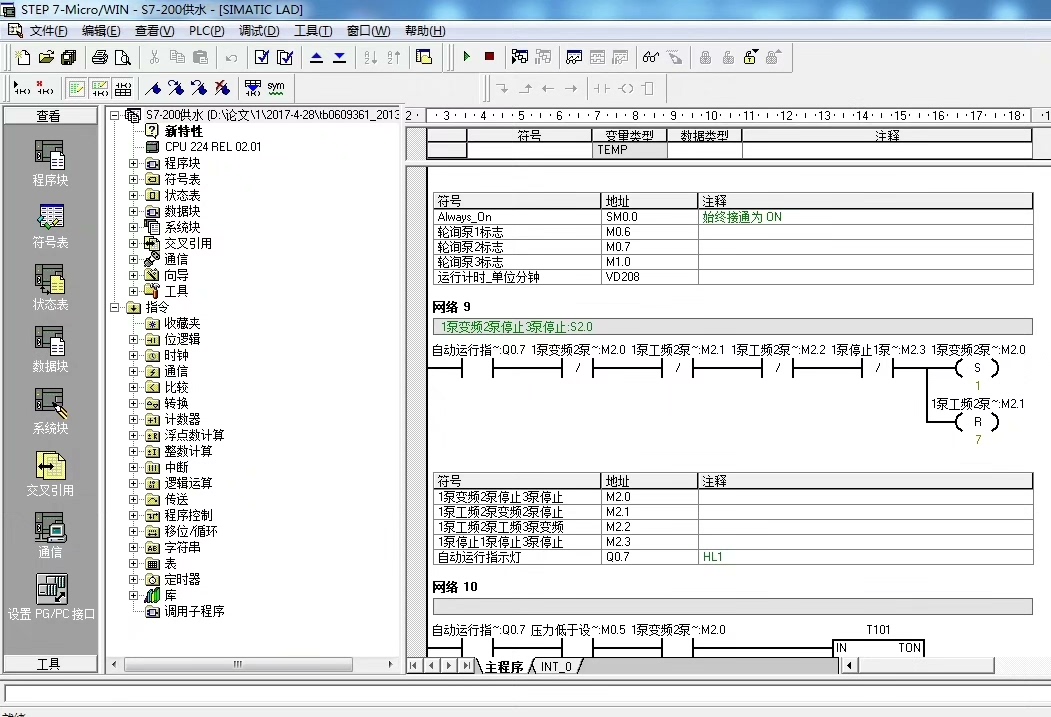Open the 调试(D) menu

tap(259, 31)
